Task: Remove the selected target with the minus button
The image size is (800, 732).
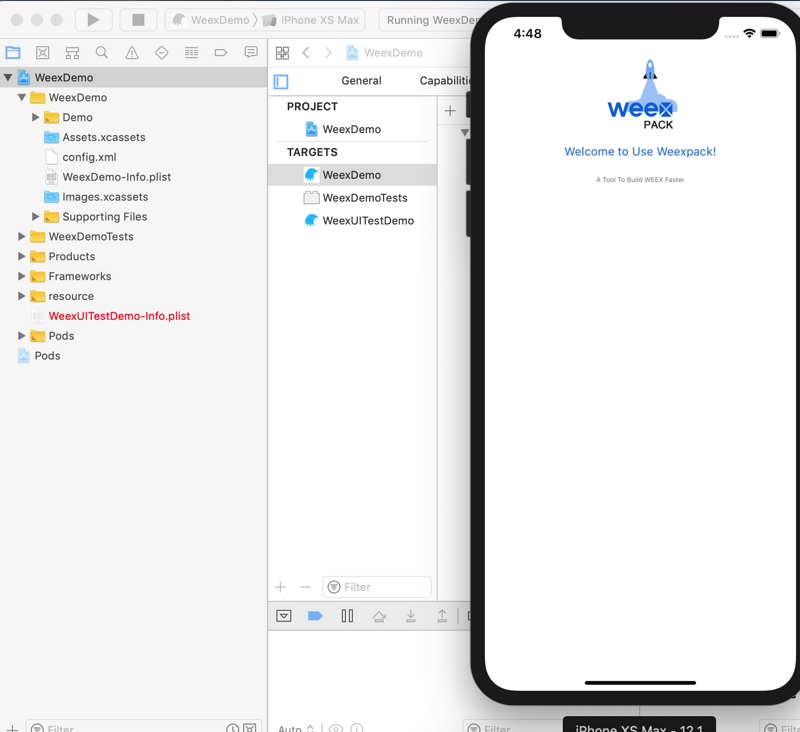Action: pos(305,587)
